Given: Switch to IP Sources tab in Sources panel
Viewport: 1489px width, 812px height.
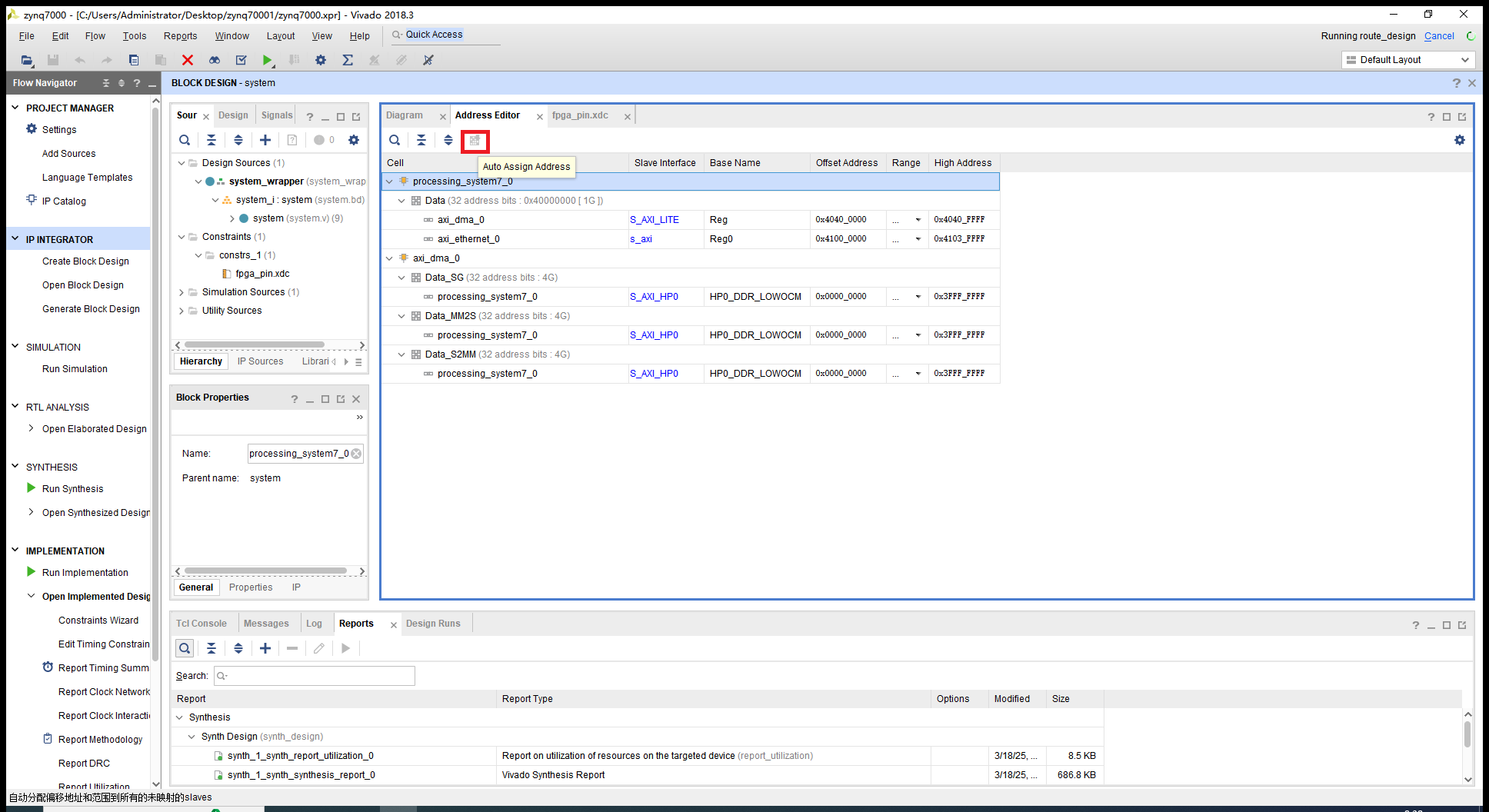Looking at the screenshot, I should 260,361.
